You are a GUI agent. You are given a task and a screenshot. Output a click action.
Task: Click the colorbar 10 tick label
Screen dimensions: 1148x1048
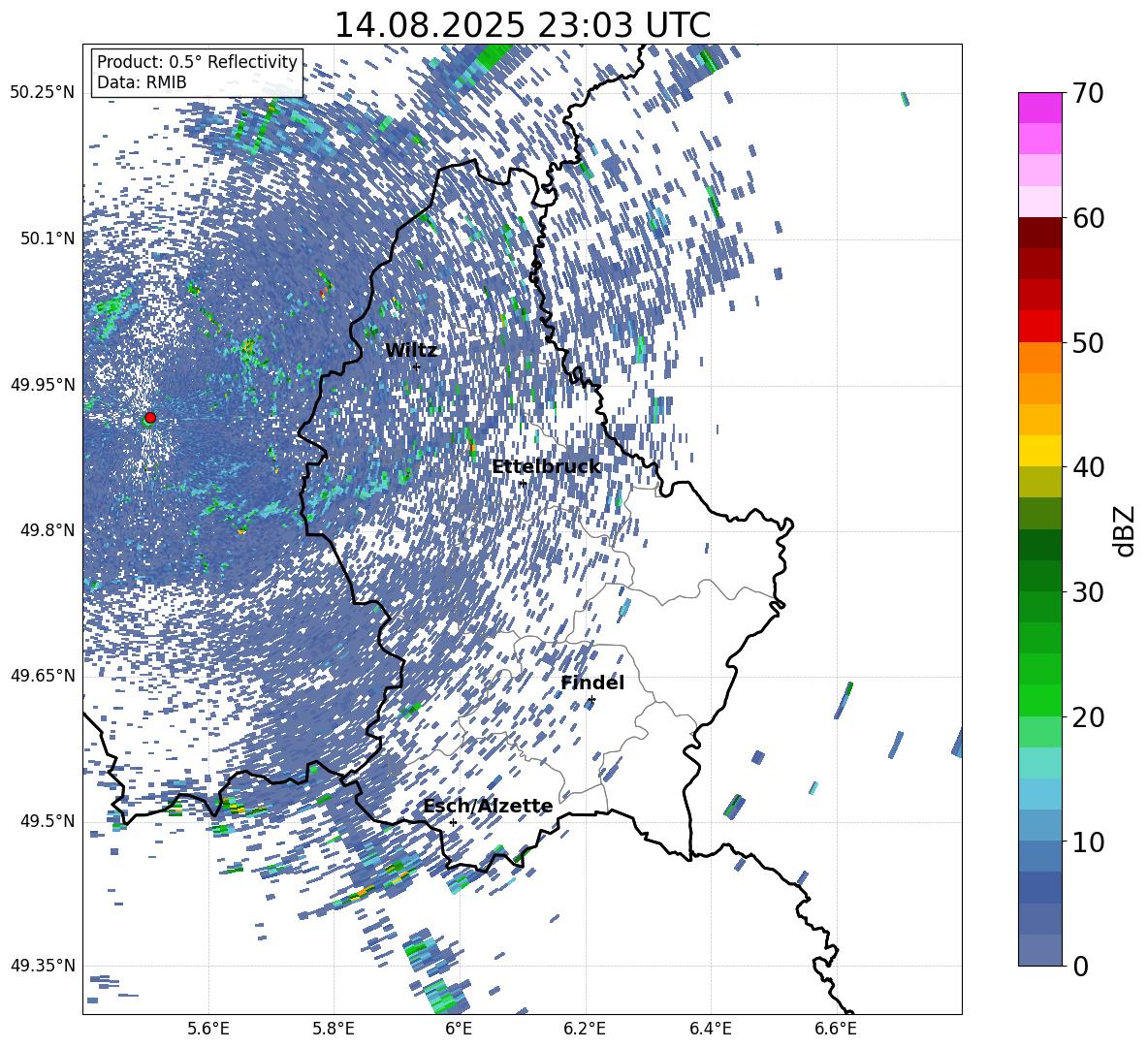pyautogui.click(x=1088, y=842)
